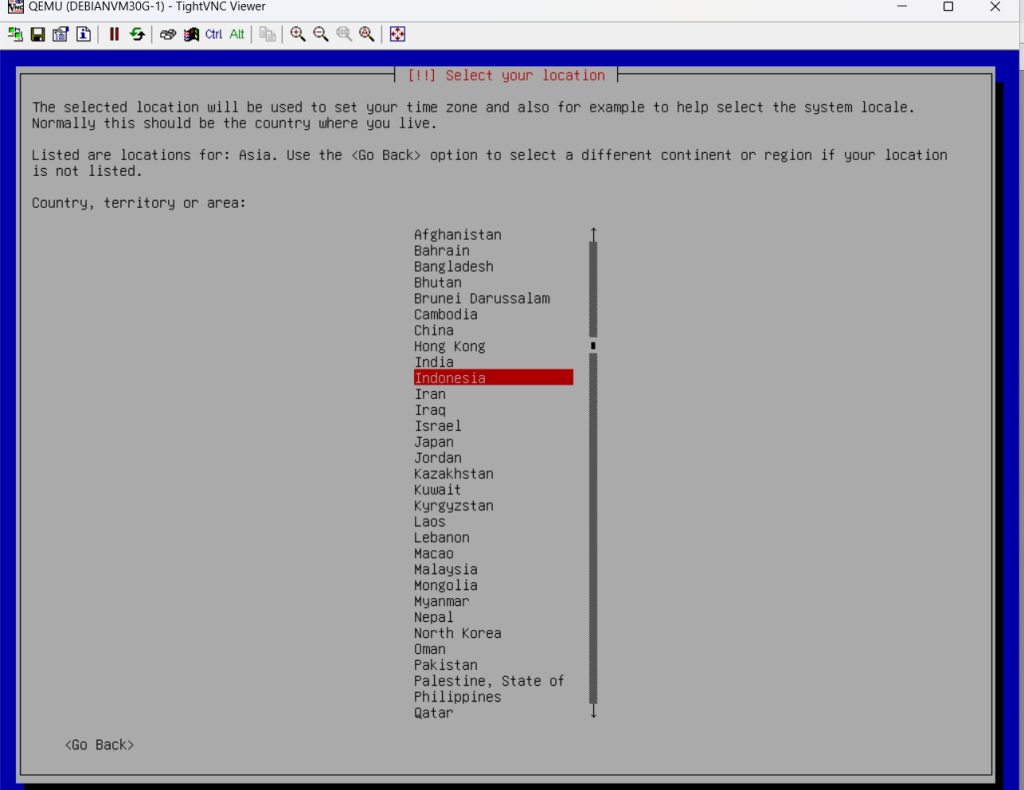Click the Save connection floppy icon
Viewport: 1024px width, 790px height.
38,34
